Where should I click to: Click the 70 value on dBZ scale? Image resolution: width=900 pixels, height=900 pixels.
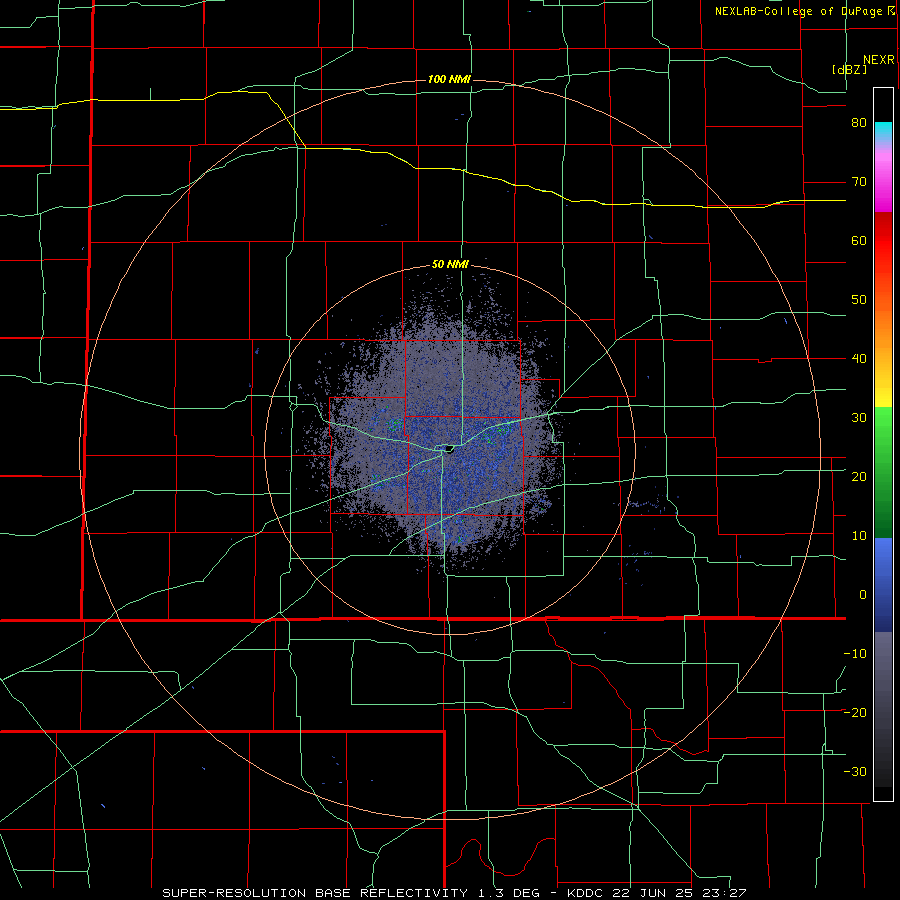click(x=859, y=182)
